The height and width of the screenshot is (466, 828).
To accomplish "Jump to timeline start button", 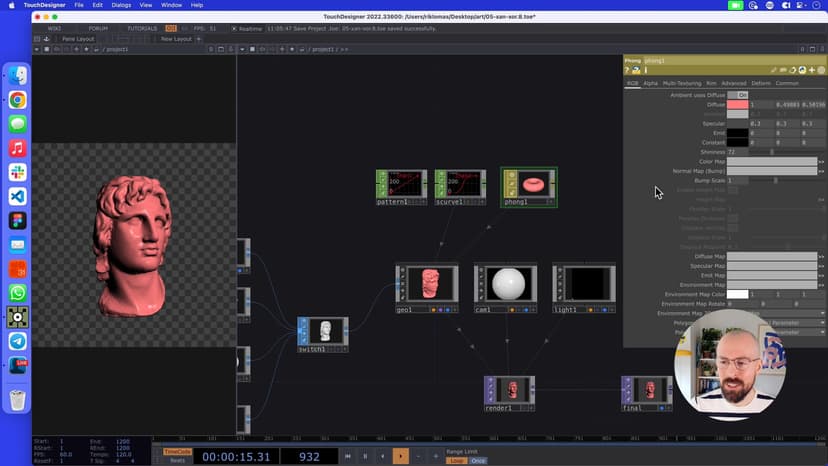I will pos(347,456).
